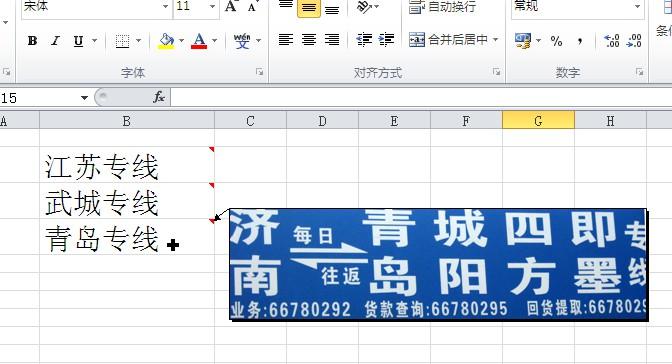The width and height of the screenshot is (672, 364).
Task: Select column F header
Action: (x=466, y=121)
